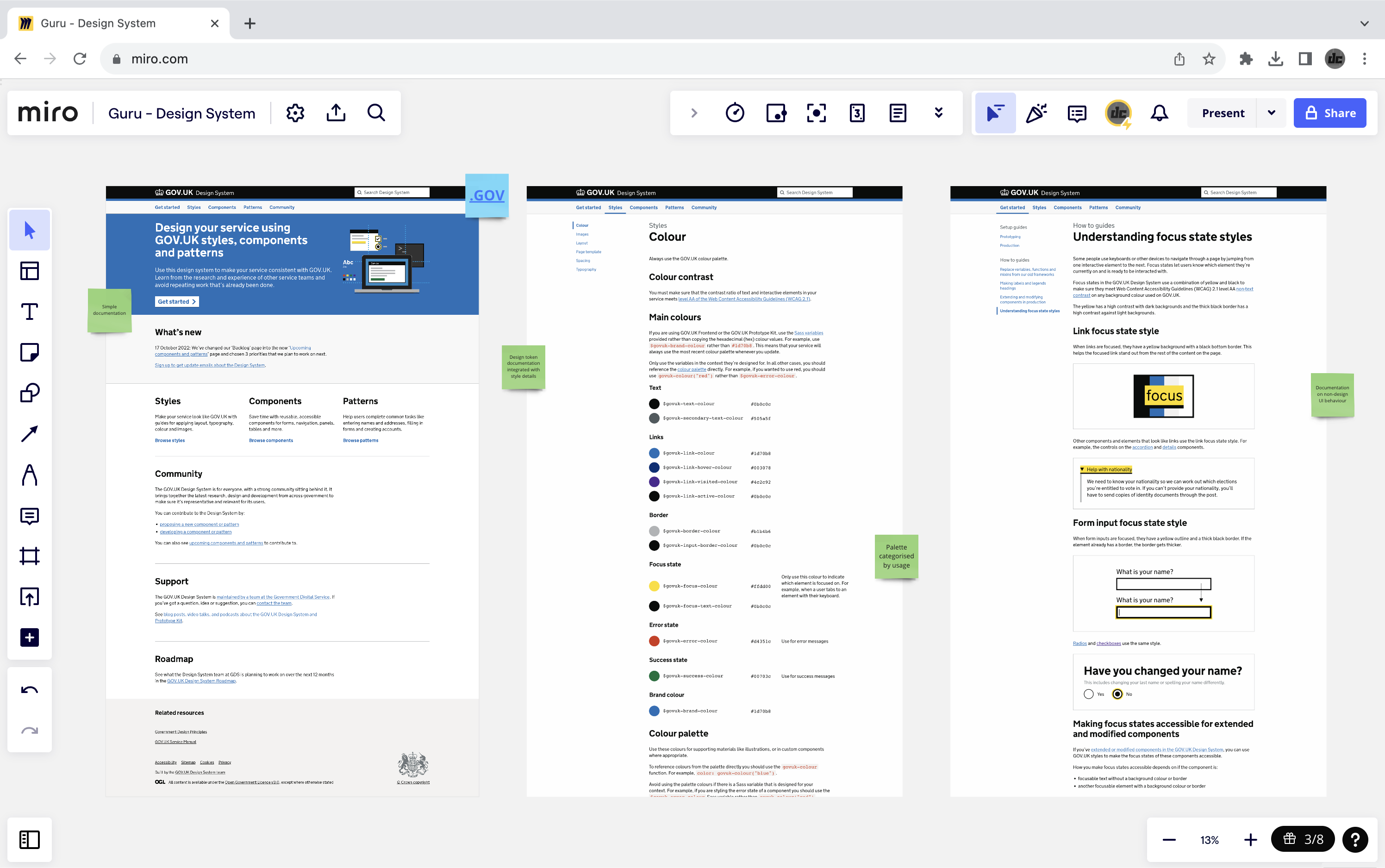Open the Comments chat panel
The image size is (1385, 868).
pos(1077,113)
